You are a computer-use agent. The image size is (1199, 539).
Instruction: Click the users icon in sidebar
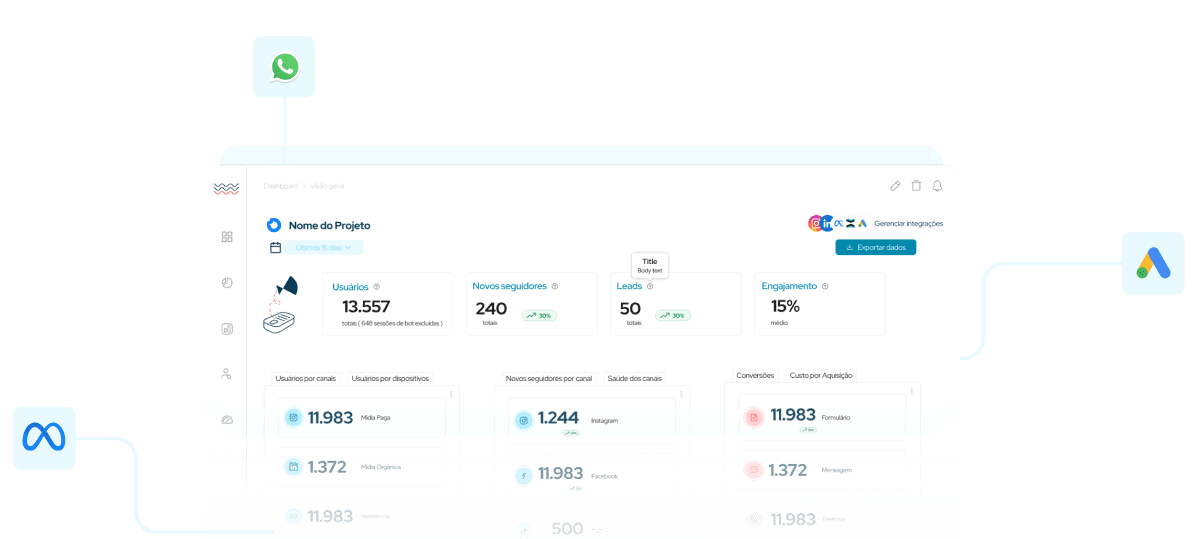pyautogui.click(x=227, y=374)
